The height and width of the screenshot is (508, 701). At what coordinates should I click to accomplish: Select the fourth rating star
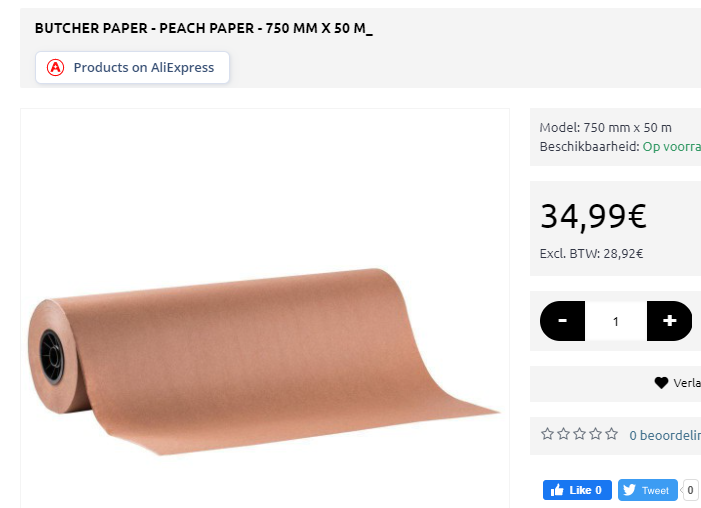click(x=595, y=434)
